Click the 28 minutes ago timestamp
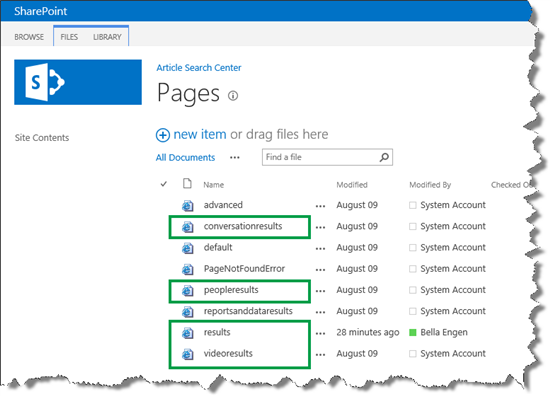 (x=368, y=333)
